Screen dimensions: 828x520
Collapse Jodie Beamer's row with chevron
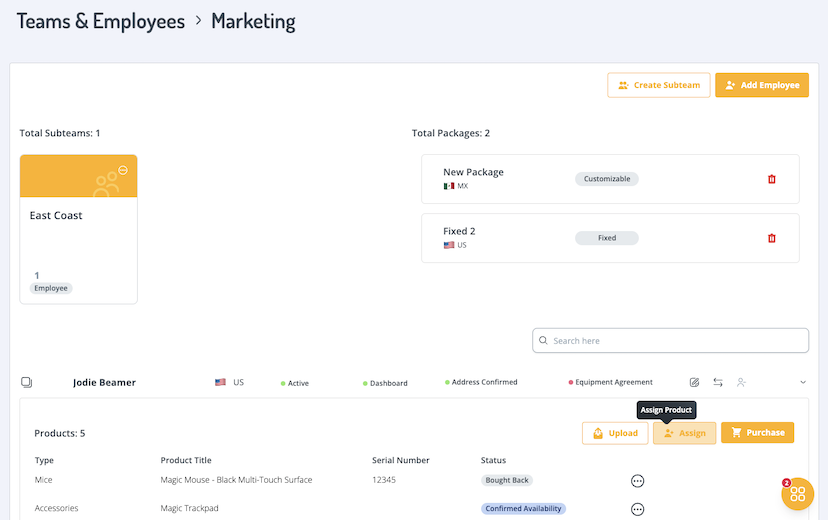tap(802, 382)
